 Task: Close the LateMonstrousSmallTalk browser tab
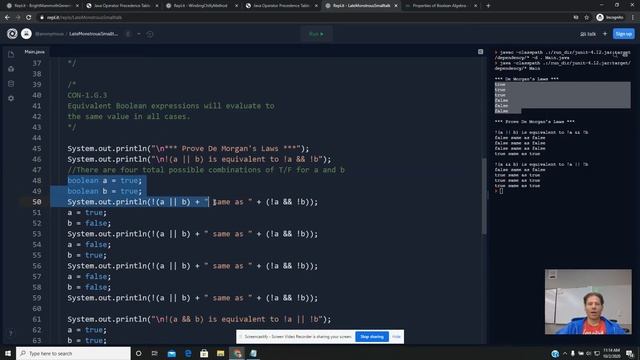pyautogui.click(x=396, y=6)
